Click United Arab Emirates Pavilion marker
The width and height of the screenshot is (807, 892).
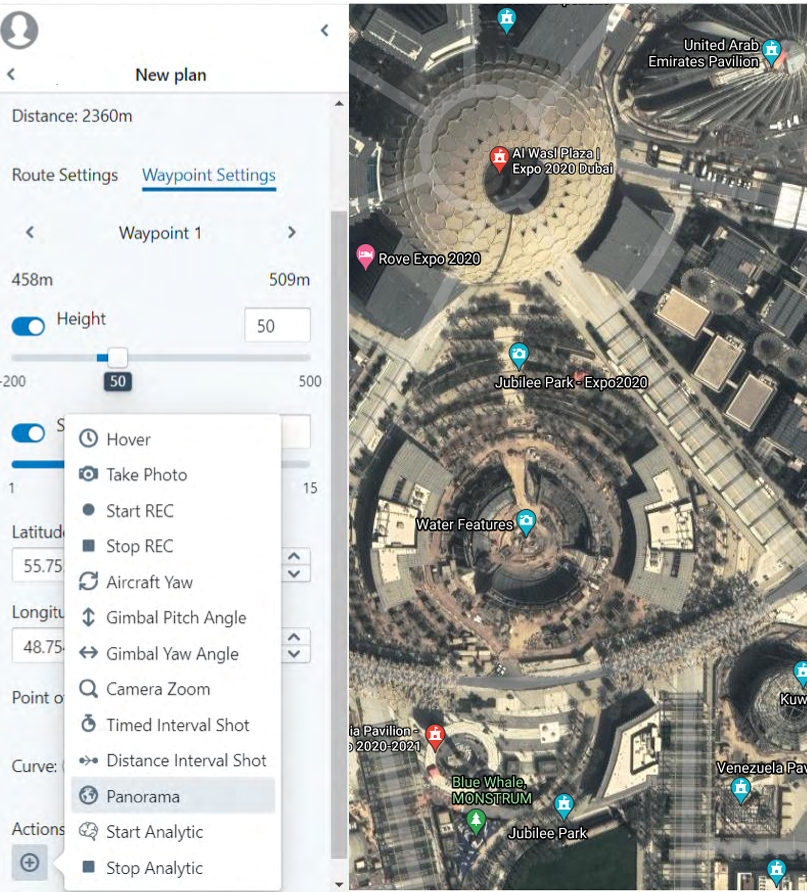(771, 50)
